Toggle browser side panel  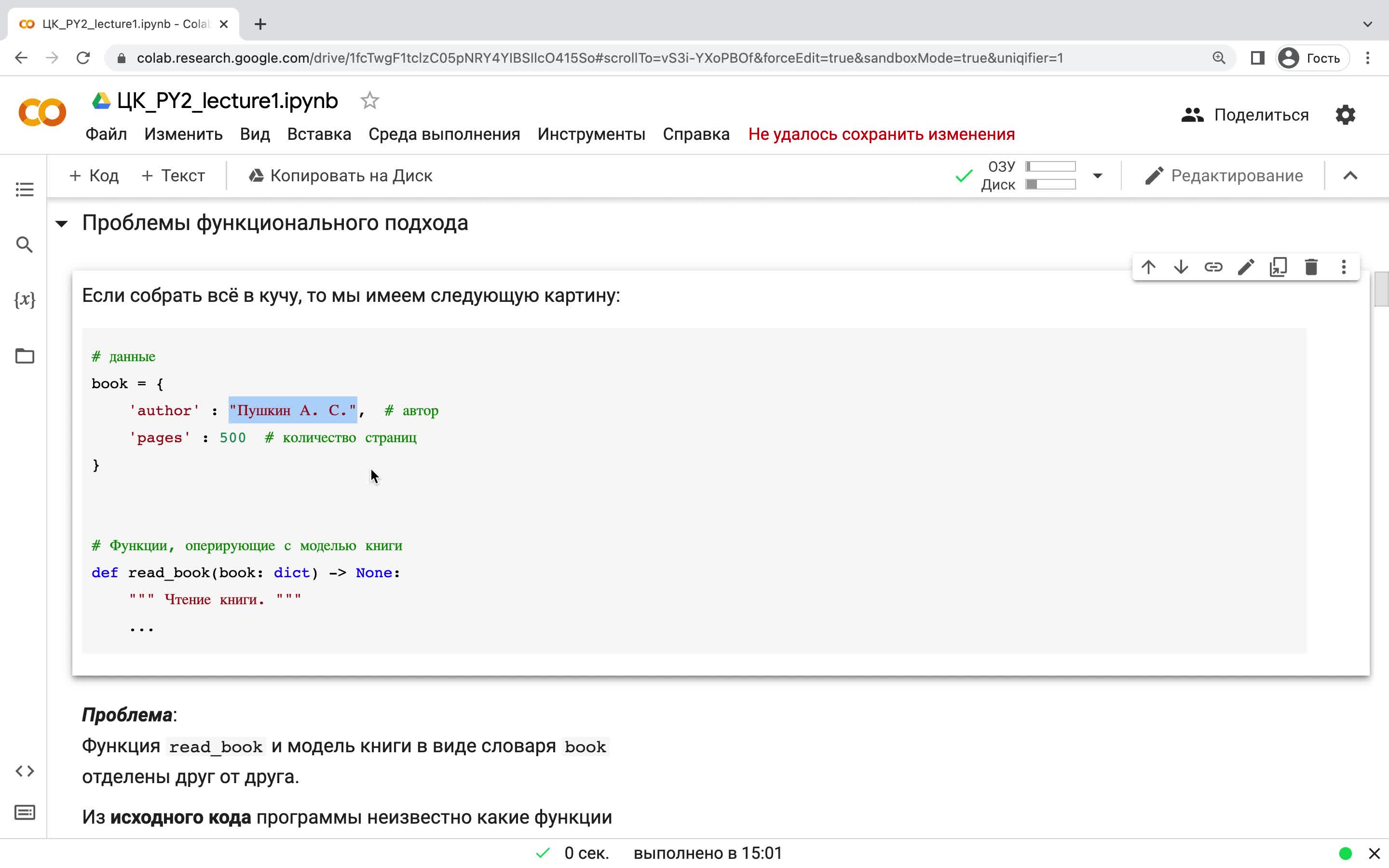point(1257,58)
